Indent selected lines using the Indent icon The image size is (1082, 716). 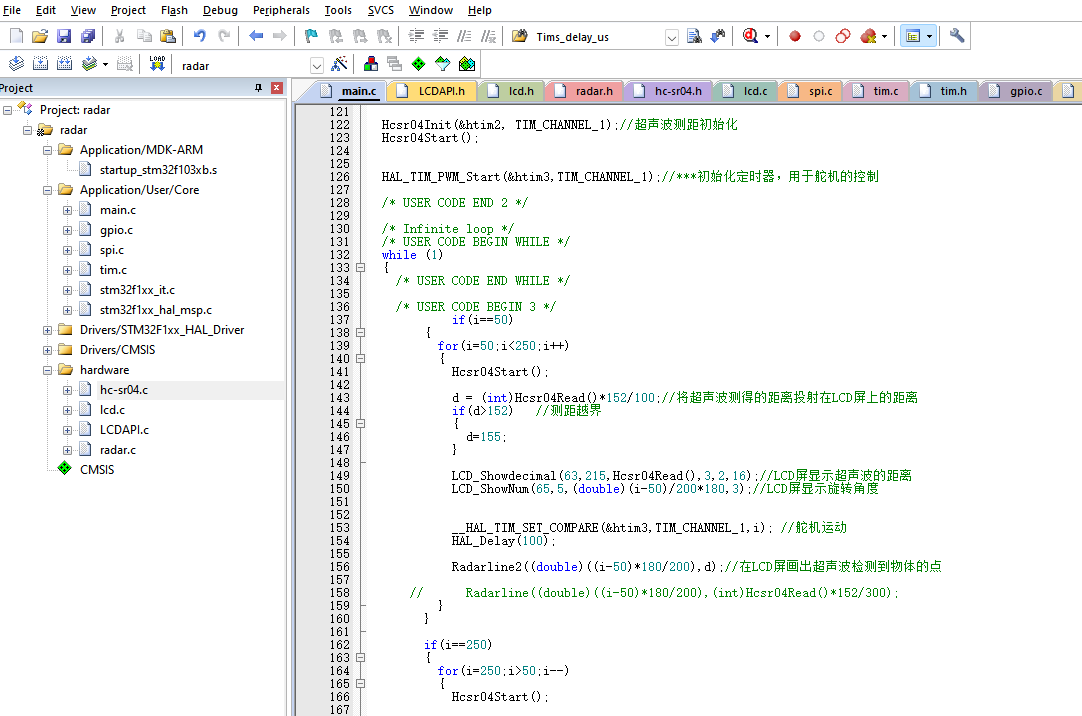tap(416, 36)
